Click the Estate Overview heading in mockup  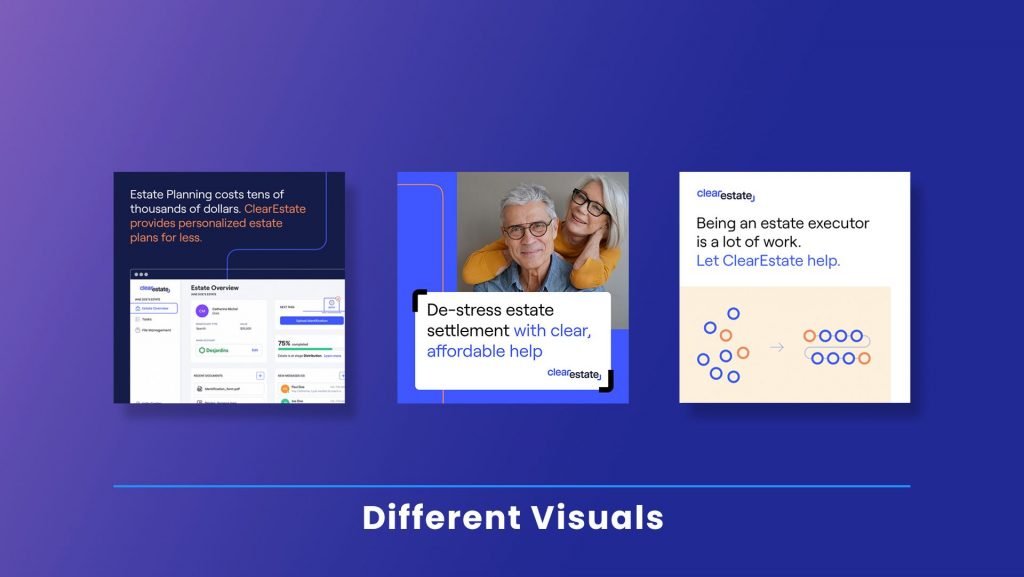click(214, 287)
